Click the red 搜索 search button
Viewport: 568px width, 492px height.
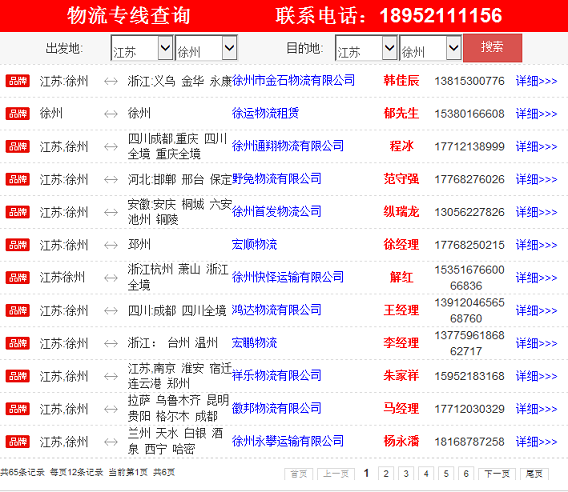pyautogui.click(x=492, y=48)
